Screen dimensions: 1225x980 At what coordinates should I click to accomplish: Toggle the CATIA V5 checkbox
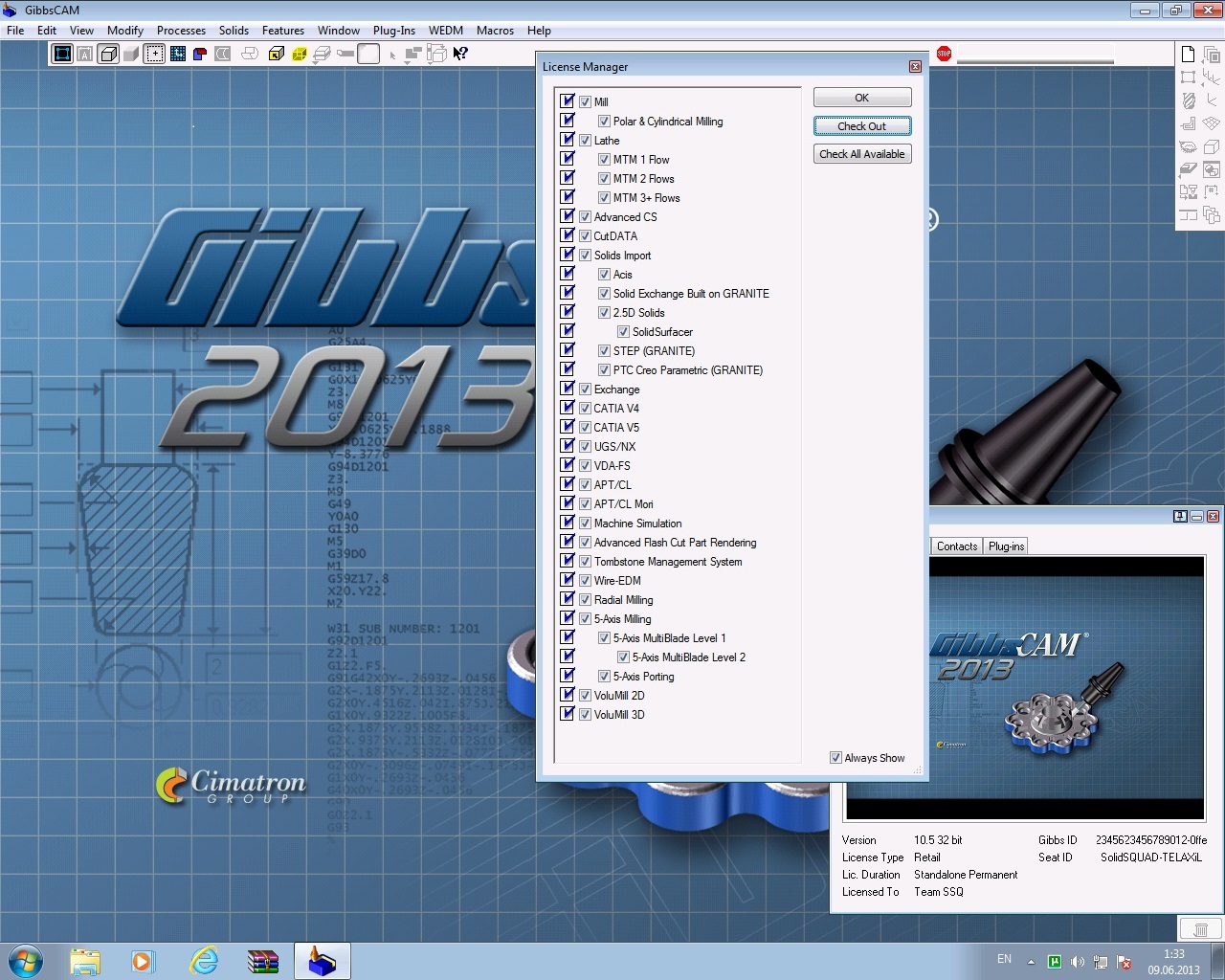(585, 428)
